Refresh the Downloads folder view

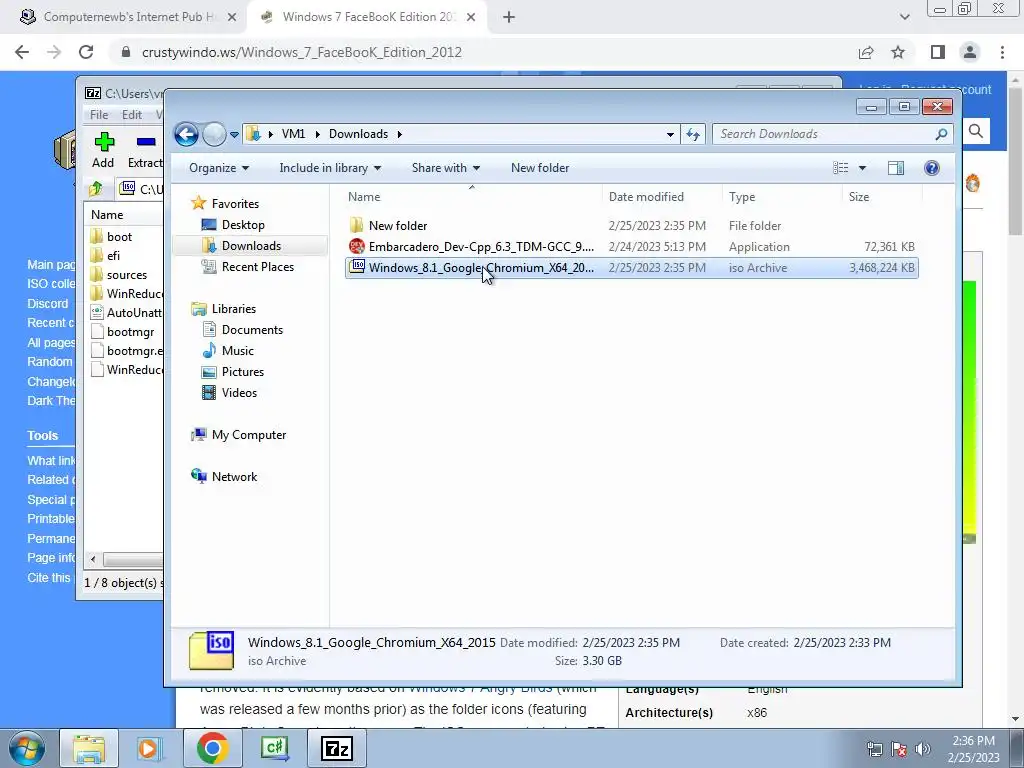(x=693, y=135)
